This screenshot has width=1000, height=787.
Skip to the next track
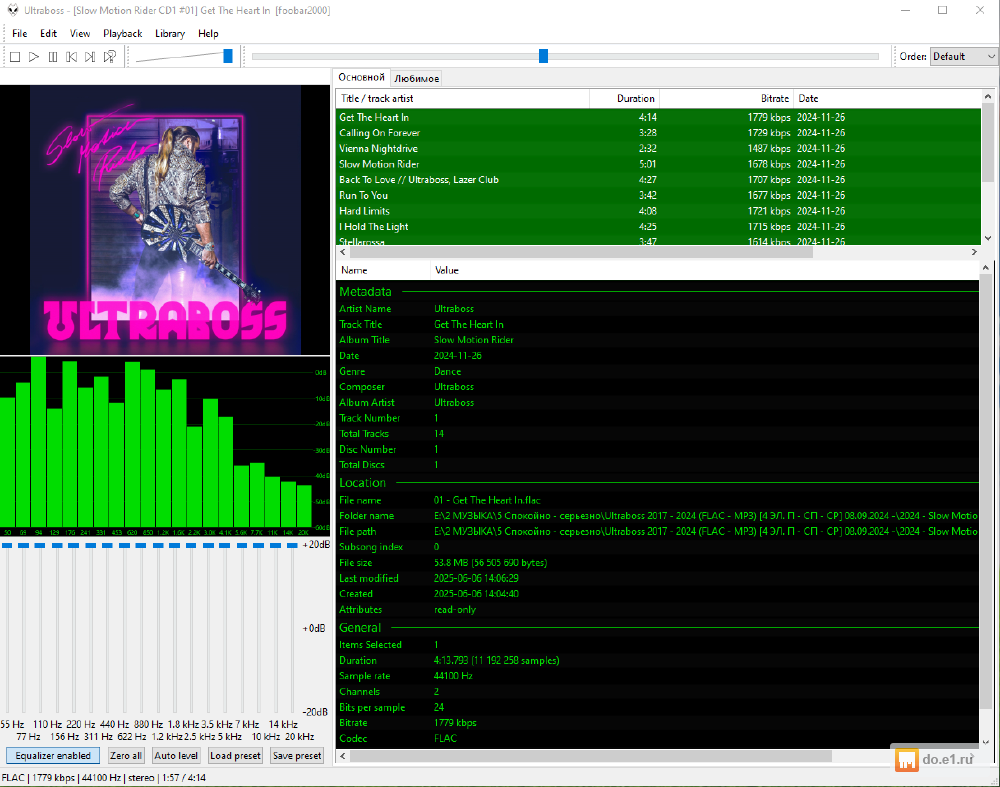(x=90, y=57)
